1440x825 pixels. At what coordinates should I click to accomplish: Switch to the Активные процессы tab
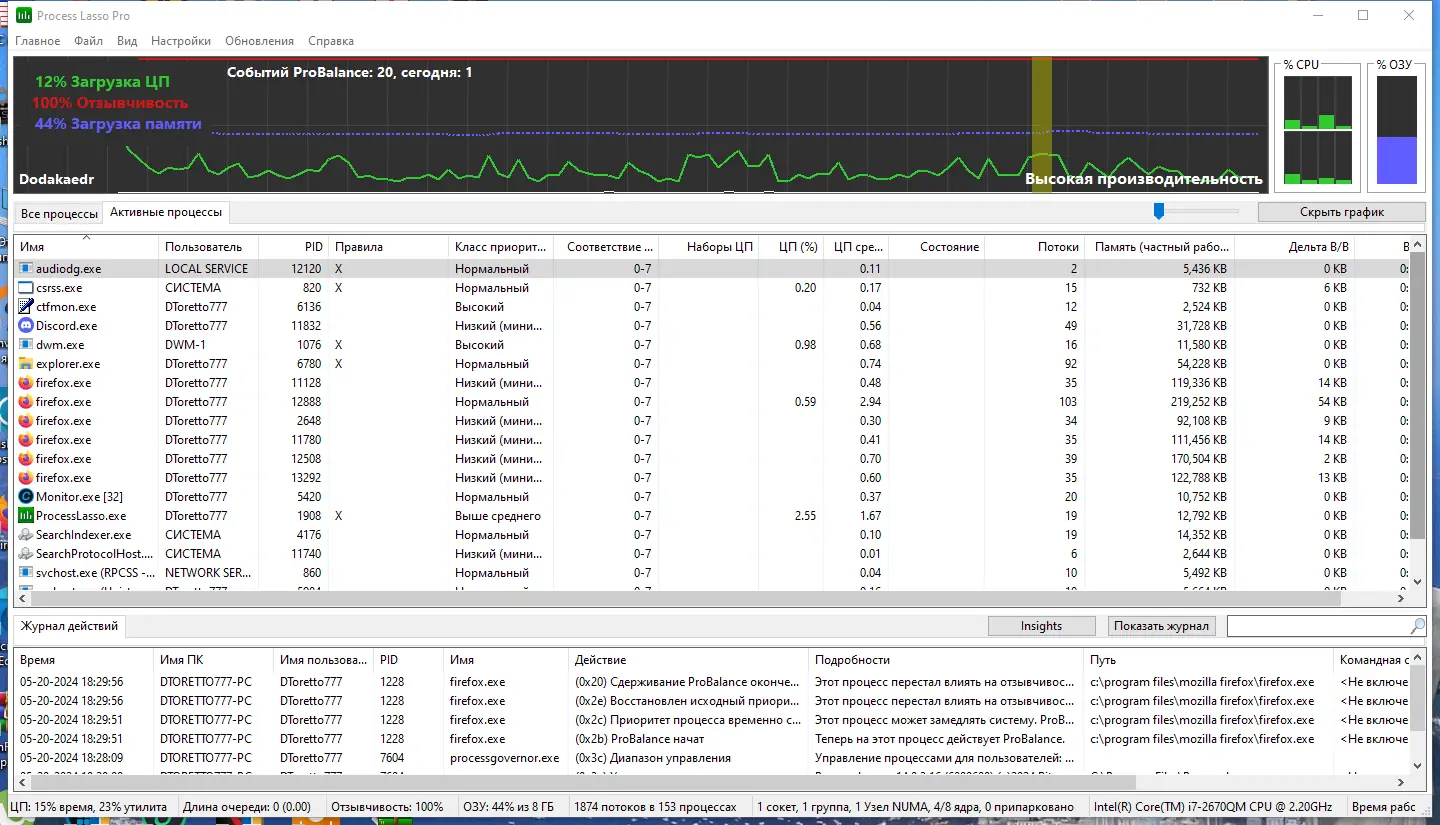(x=166, y=212)
